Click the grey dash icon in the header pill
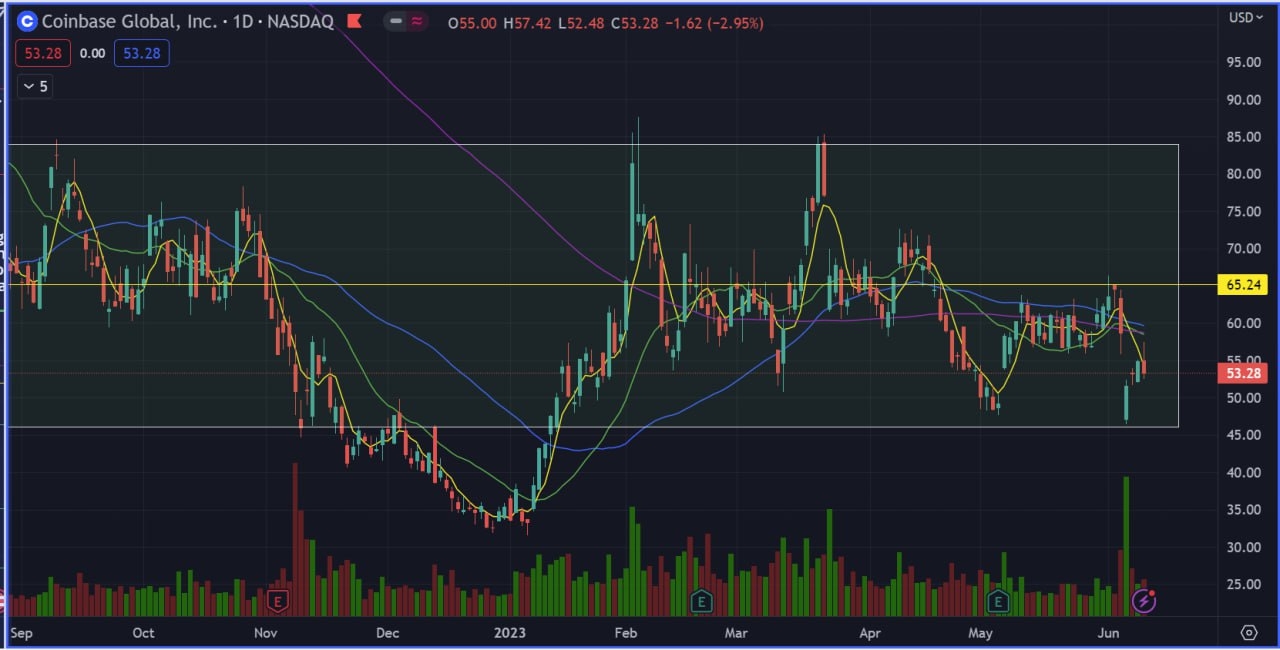 397,21
